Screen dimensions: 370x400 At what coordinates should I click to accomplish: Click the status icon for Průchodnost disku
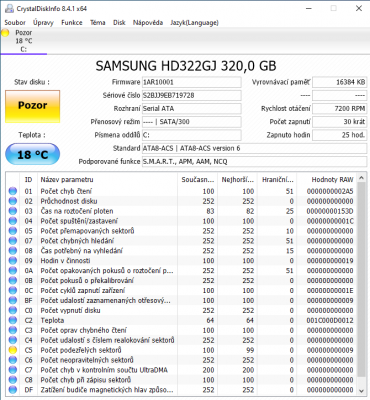[x=13, y=201]
